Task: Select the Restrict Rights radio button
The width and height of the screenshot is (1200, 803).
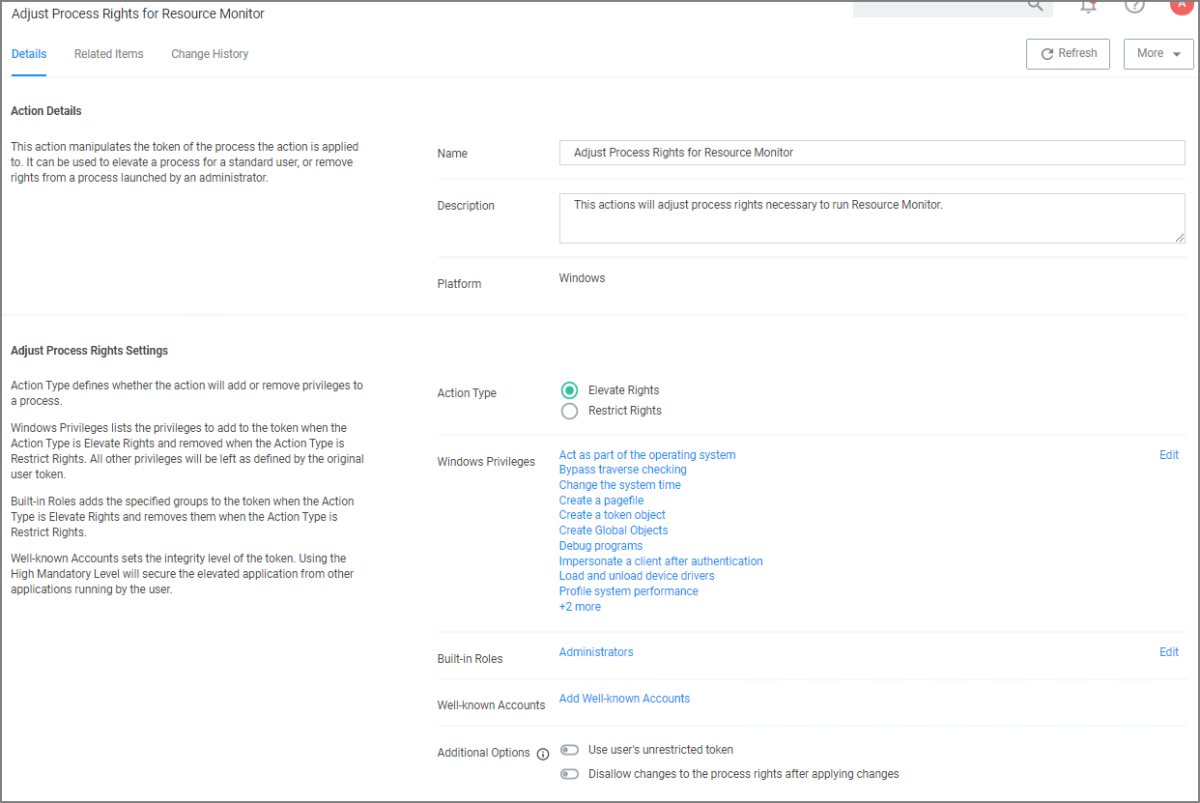Action: (x=570, y=411)
